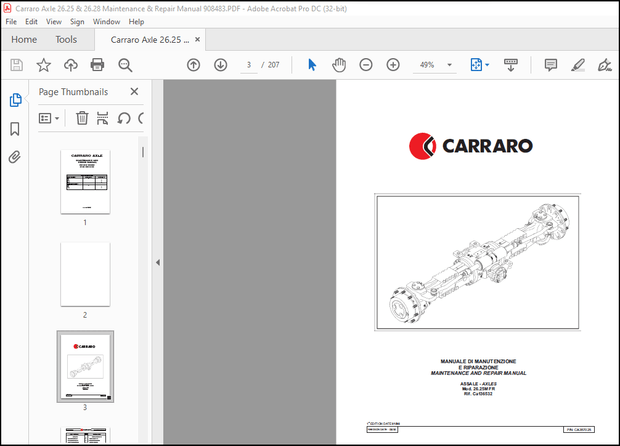The image size is (620, 446).
Task: Switch to the Tools tab
Action: coord(66,40)
